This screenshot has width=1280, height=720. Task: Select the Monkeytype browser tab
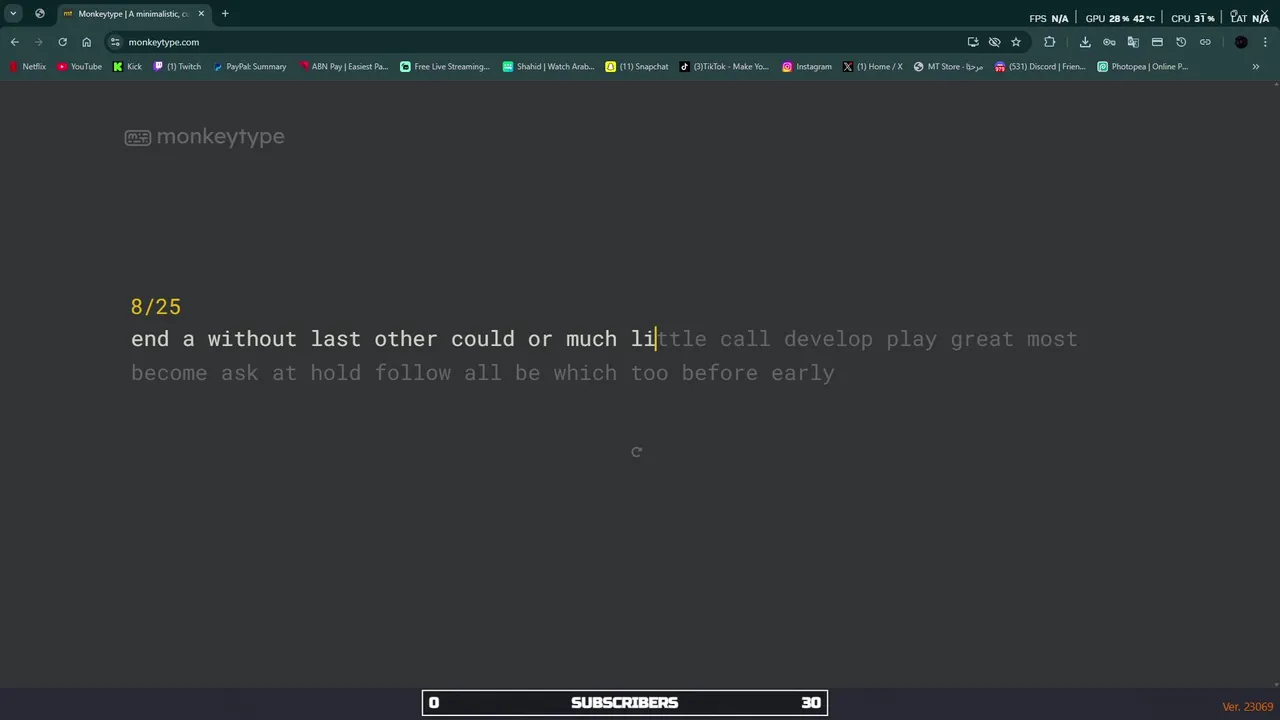pyautogui.click(x=133, y=14)
